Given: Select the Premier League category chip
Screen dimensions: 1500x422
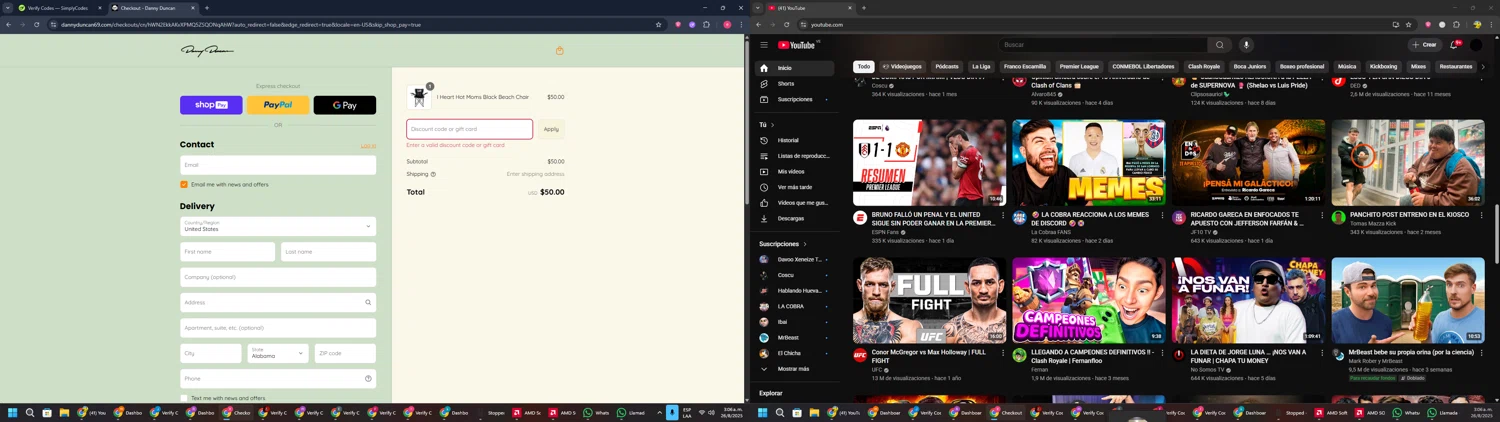Looking at the screenshot, I should click(1079, 67).
